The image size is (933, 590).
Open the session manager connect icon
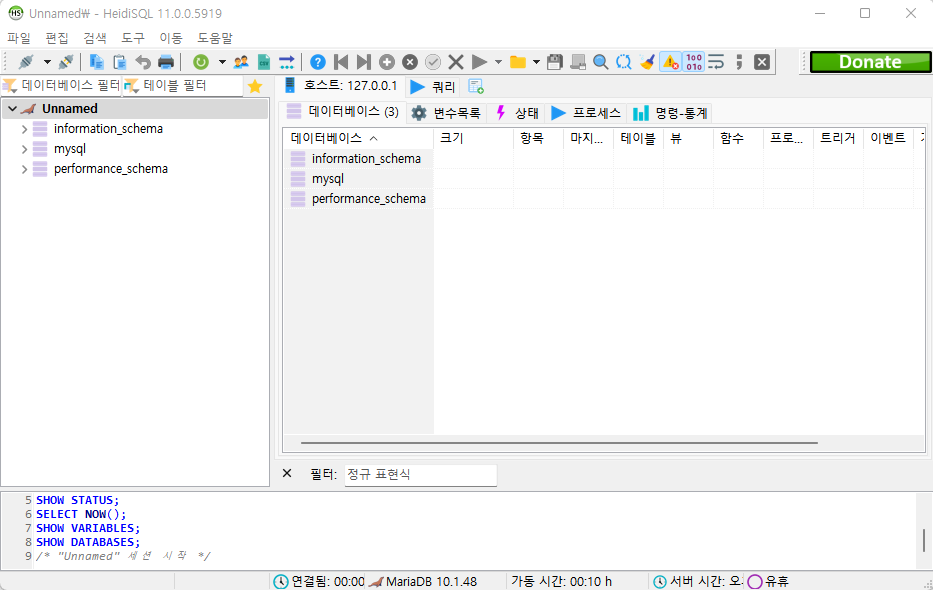click(x=26, y=62)
